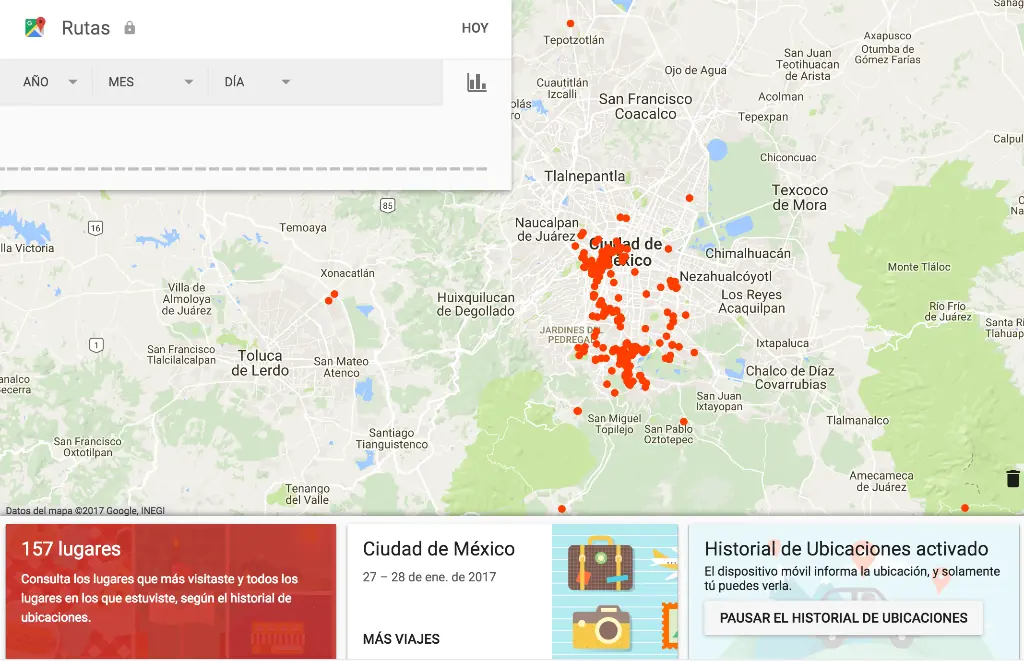Image resolution: width=1024 pixels, height=661 pixels.
Task: Click the Texcoco de Mora map label
Action: tap(799, 197)
